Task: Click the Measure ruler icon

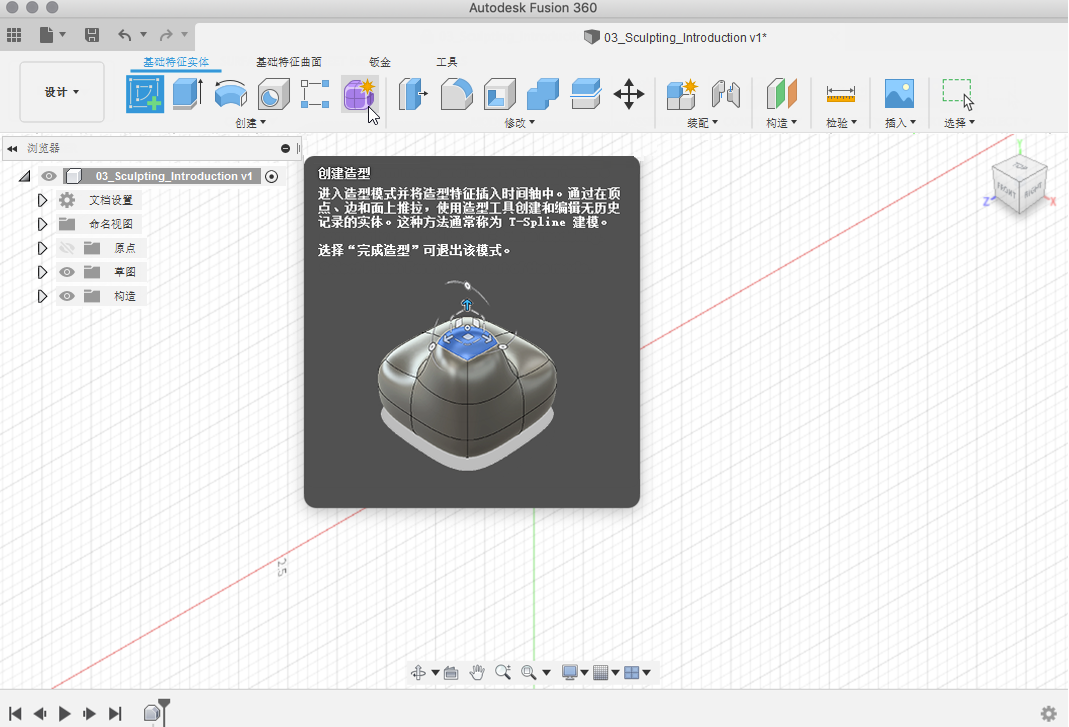Action: click(x=840, y=95)
